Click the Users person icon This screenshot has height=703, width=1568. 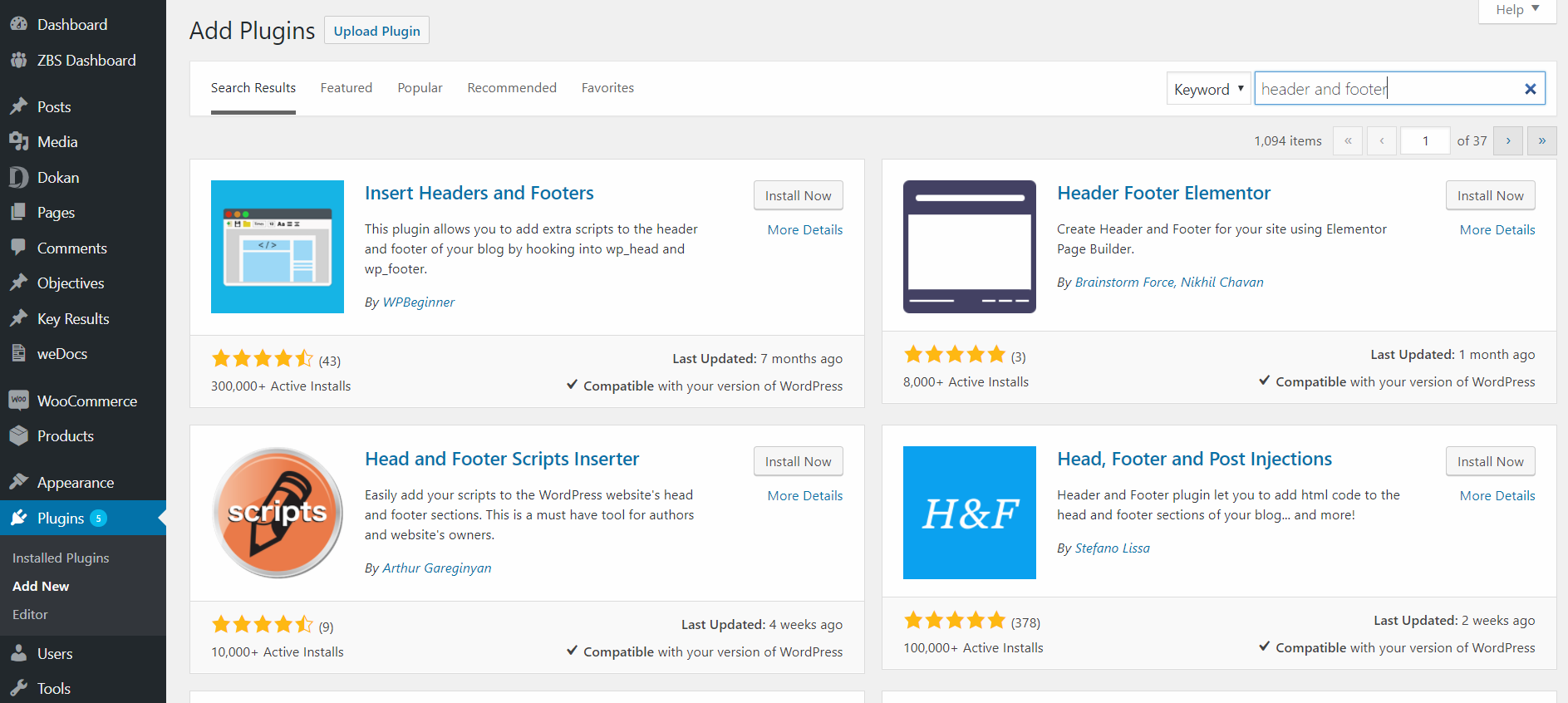pyautogui.click(x=18, y=653)
